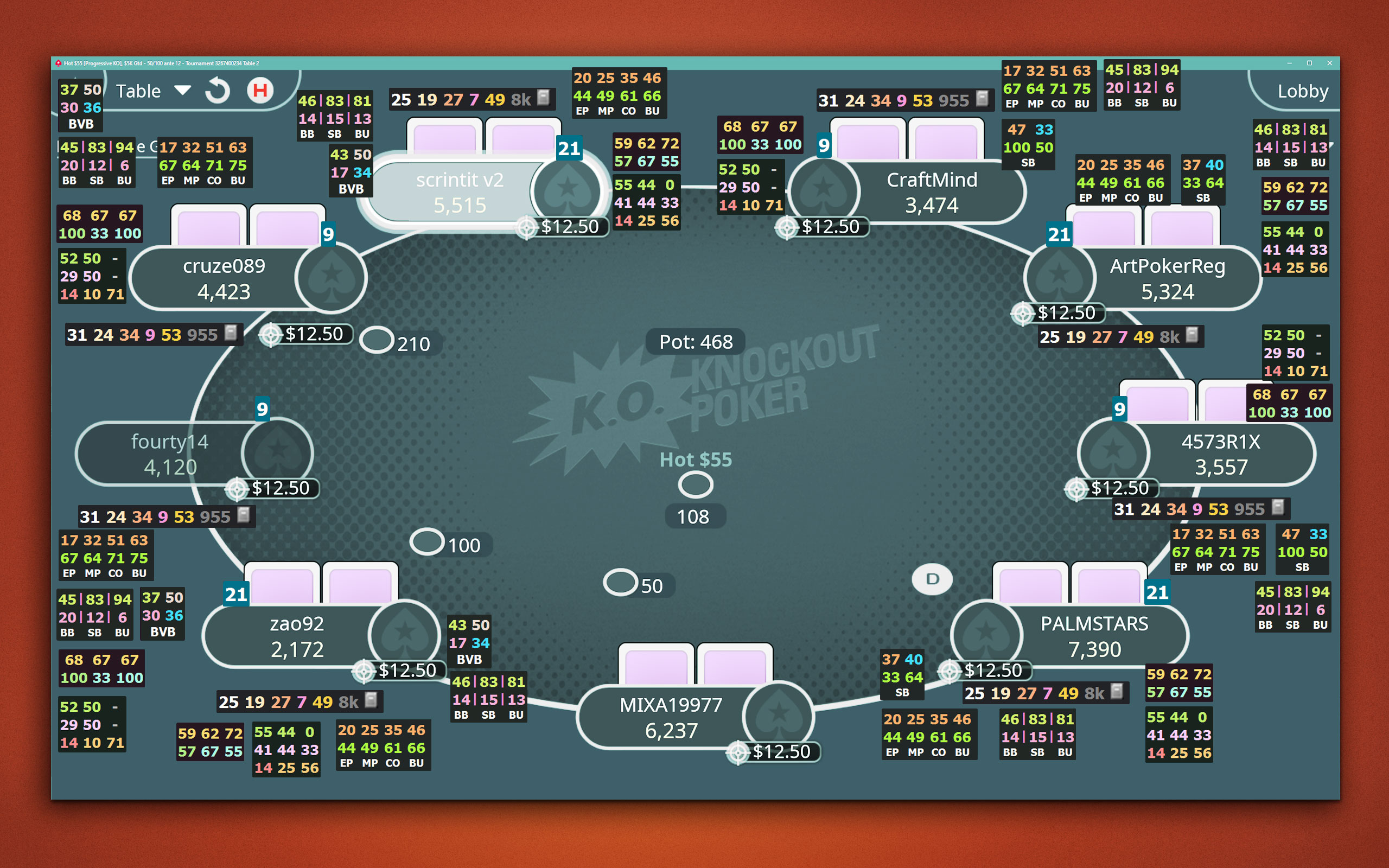Click 4573R1X spade avatar

click(1113, 452)
